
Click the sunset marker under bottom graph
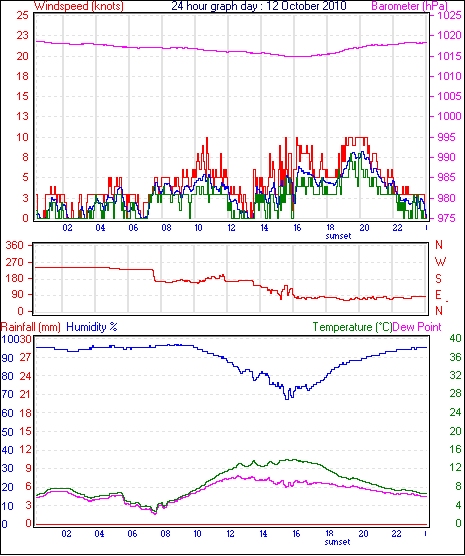point(337,542)
